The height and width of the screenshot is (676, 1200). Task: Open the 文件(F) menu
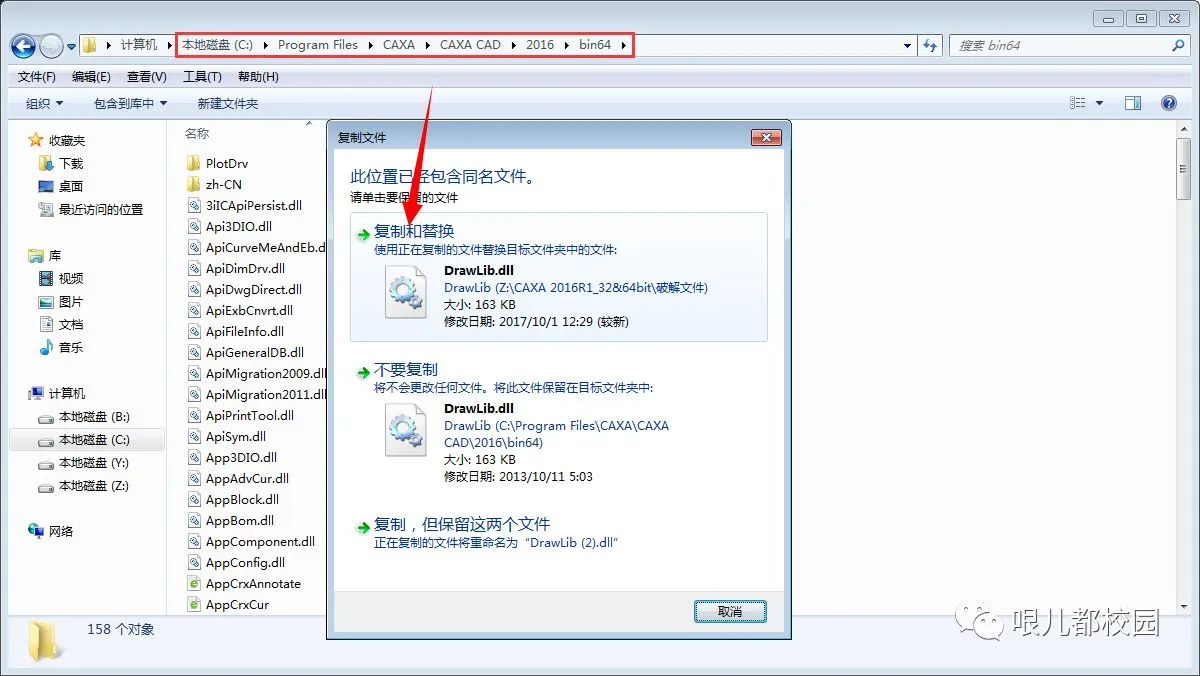[37, 77]
